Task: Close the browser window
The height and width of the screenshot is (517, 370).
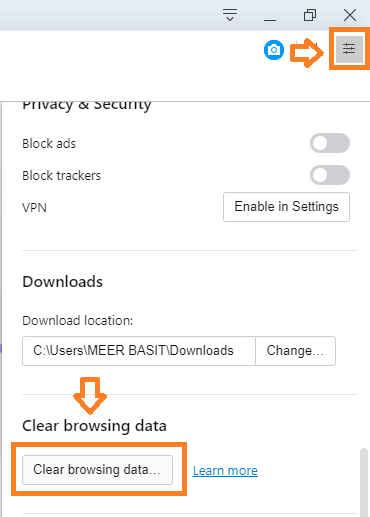Action: pos(350,15)
